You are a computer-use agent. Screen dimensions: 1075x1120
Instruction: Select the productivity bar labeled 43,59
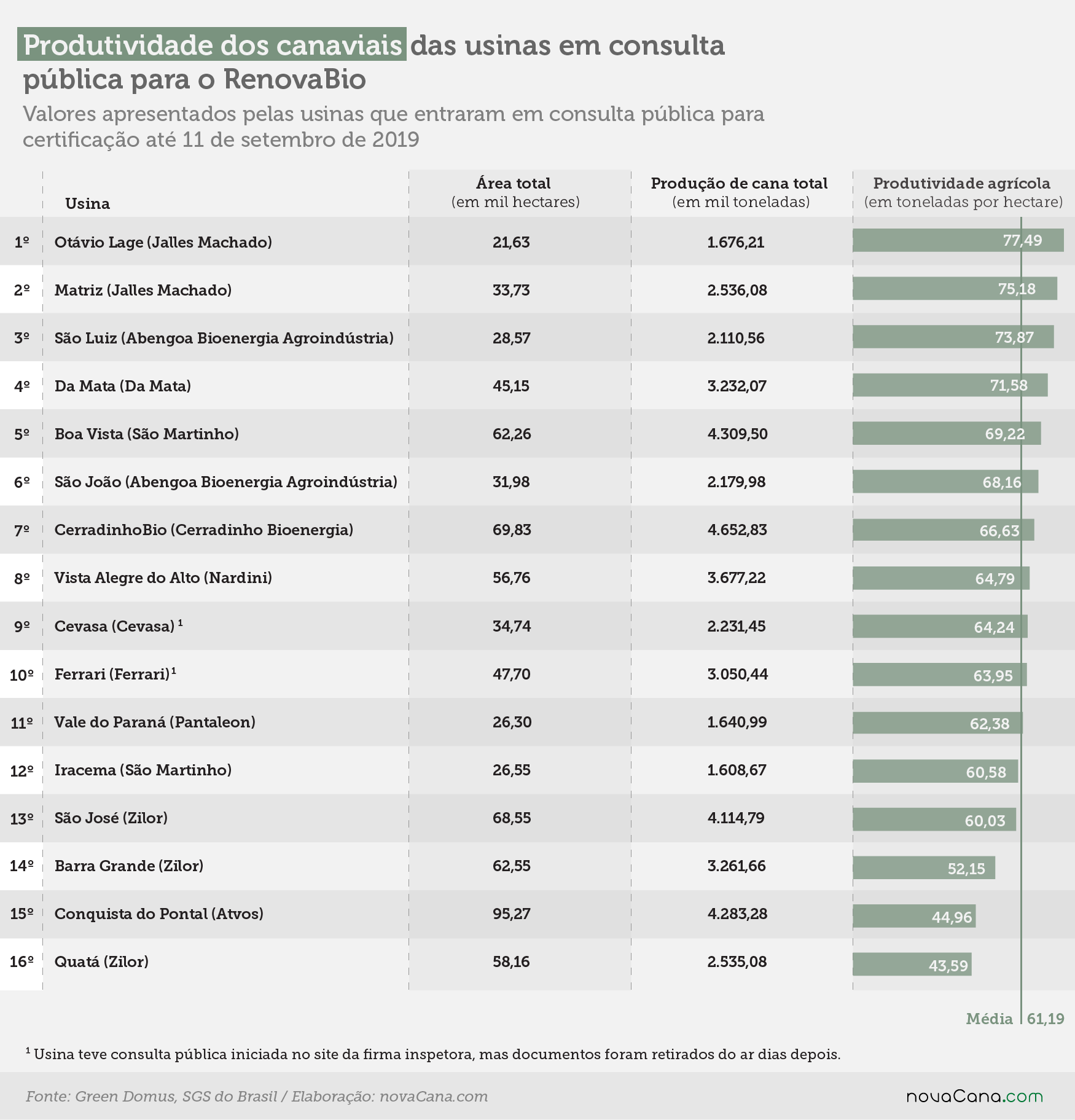[912, 965]
